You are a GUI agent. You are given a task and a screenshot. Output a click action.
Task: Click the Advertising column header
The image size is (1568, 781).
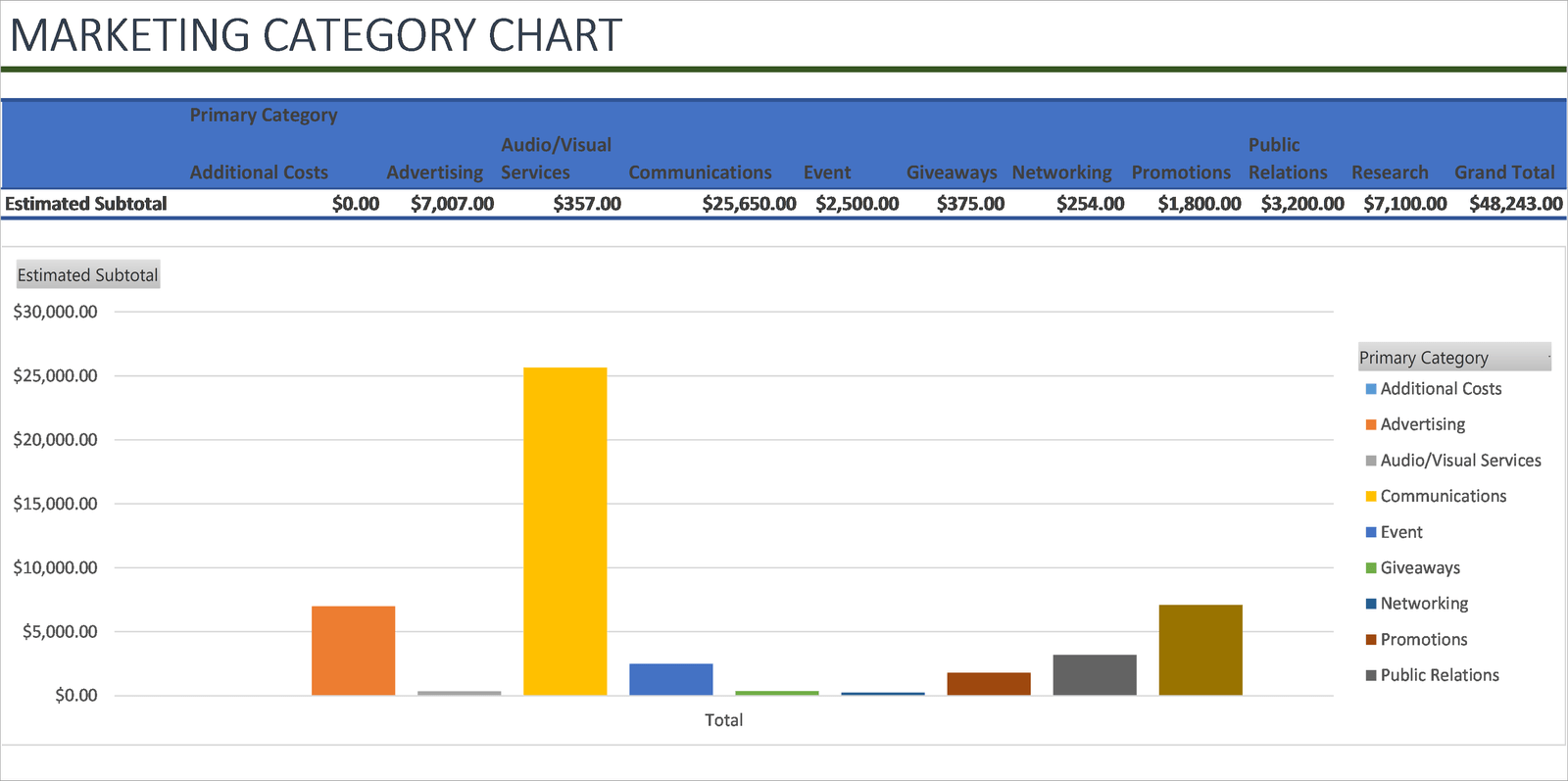(x=435, y=172)
